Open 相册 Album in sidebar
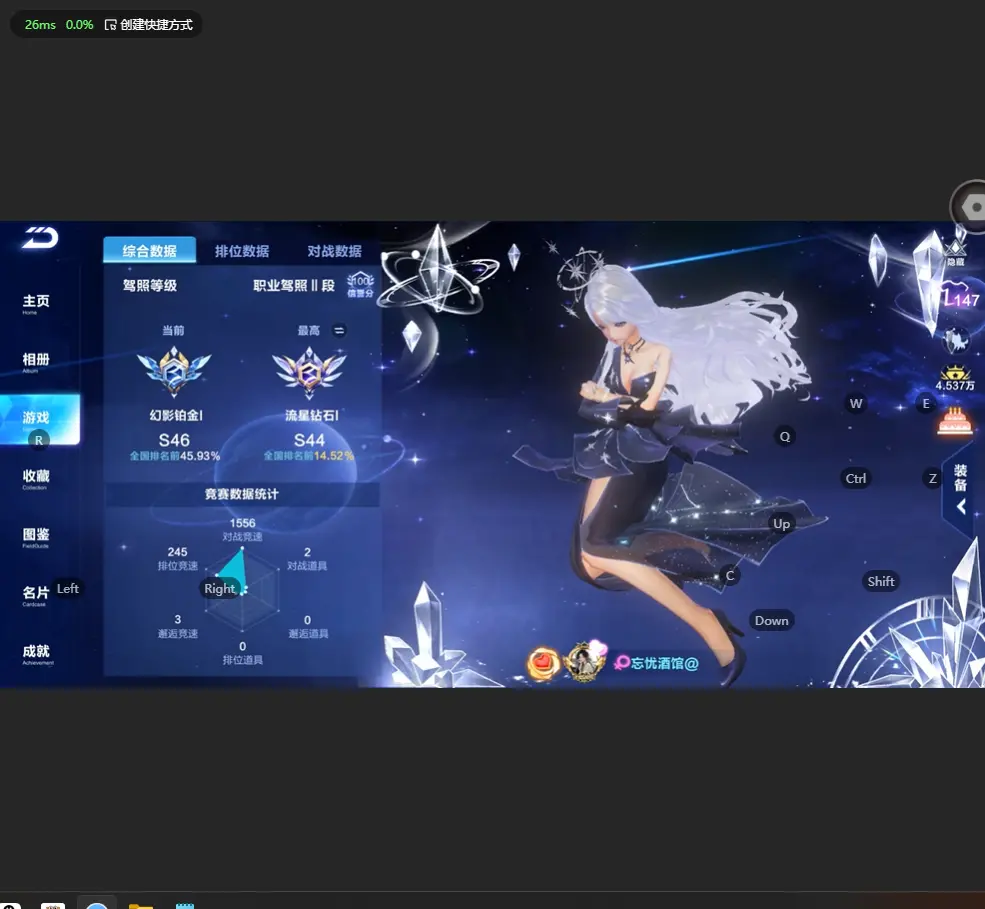 36,361
